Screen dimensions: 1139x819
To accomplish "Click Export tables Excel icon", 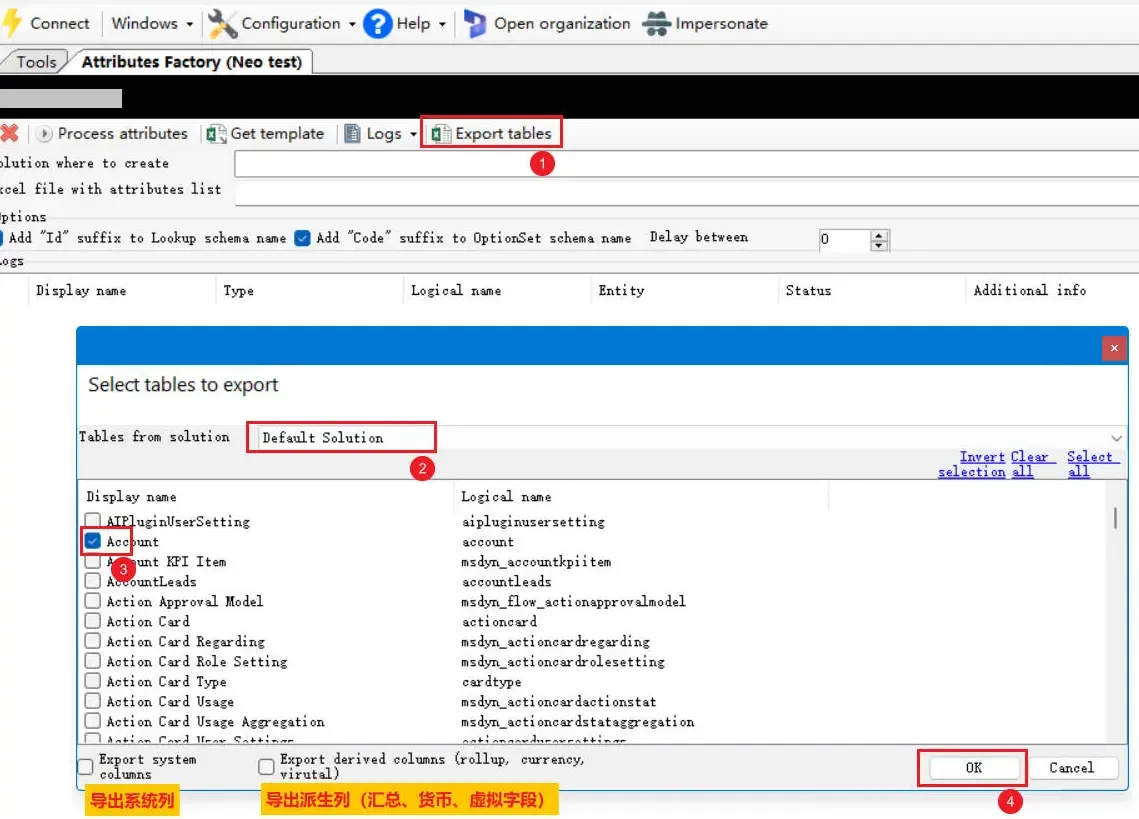I will pos(440,133).
